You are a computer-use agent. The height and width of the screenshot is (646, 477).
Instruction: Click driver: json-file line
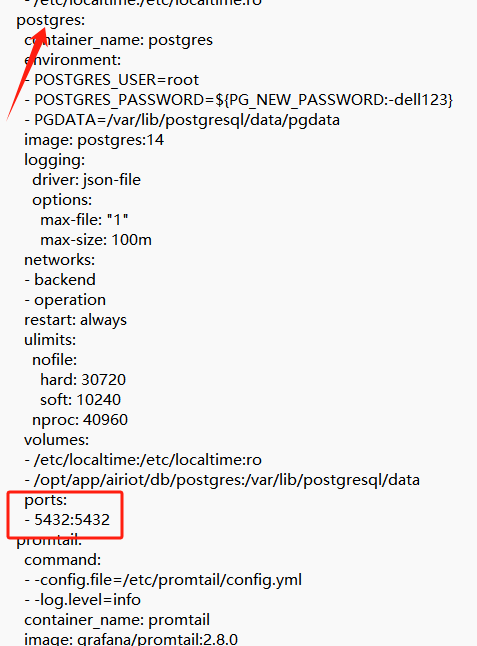point(87,180)
